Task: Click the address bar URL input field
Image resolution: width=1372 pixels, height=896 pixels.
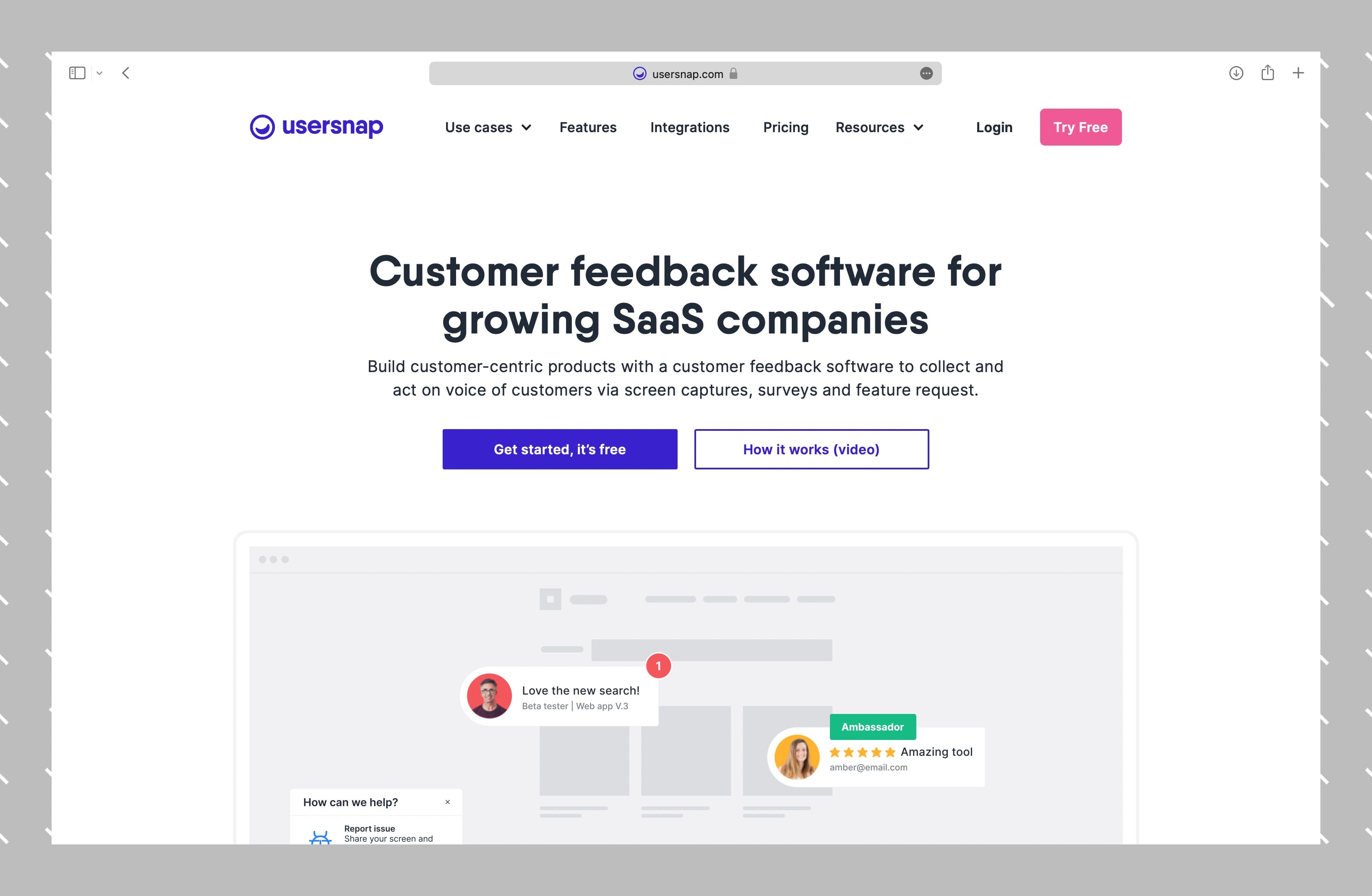Action: (x=686, y=73)
